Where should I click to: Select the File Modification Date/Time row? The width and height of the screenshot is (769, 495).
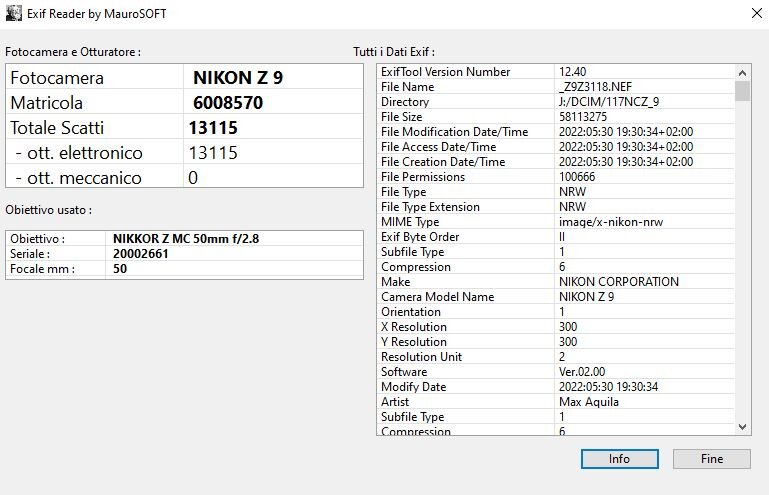pos(556,132)
